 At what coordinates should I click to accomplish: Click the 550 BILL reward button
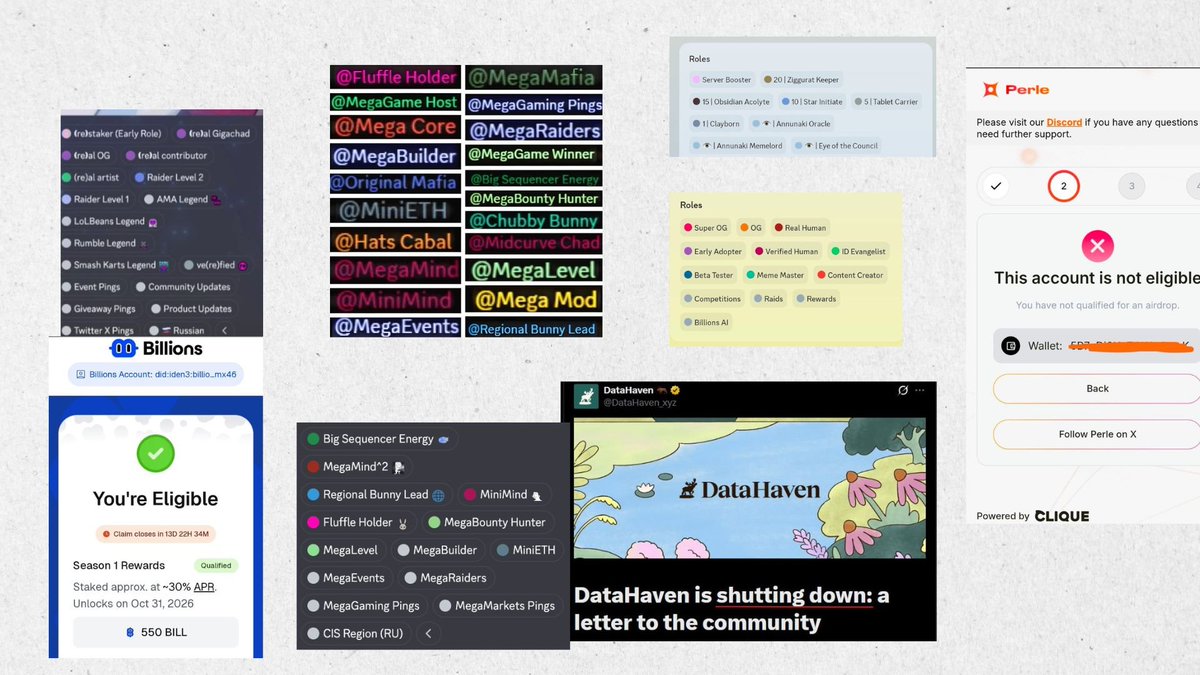(x=155, y=632)
